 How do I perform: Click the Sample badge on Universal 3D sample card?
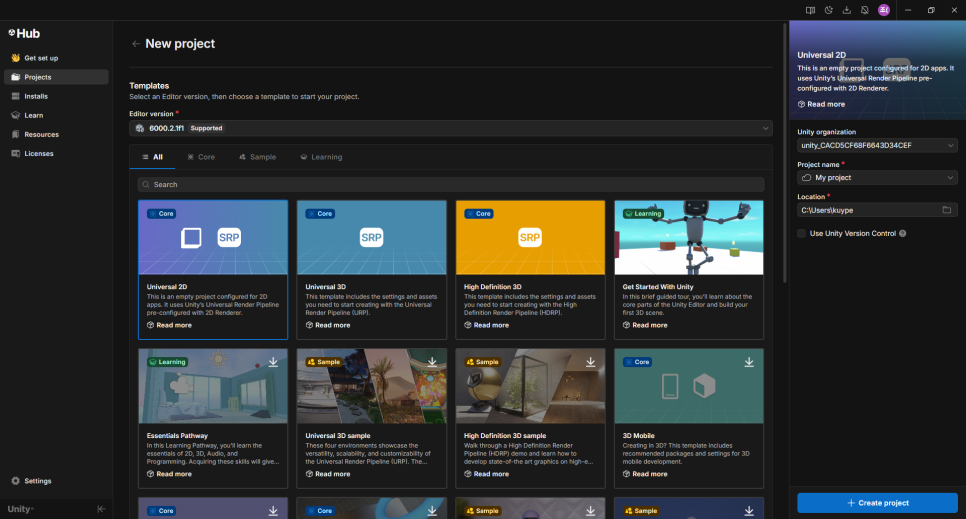(x=324, y=362)
